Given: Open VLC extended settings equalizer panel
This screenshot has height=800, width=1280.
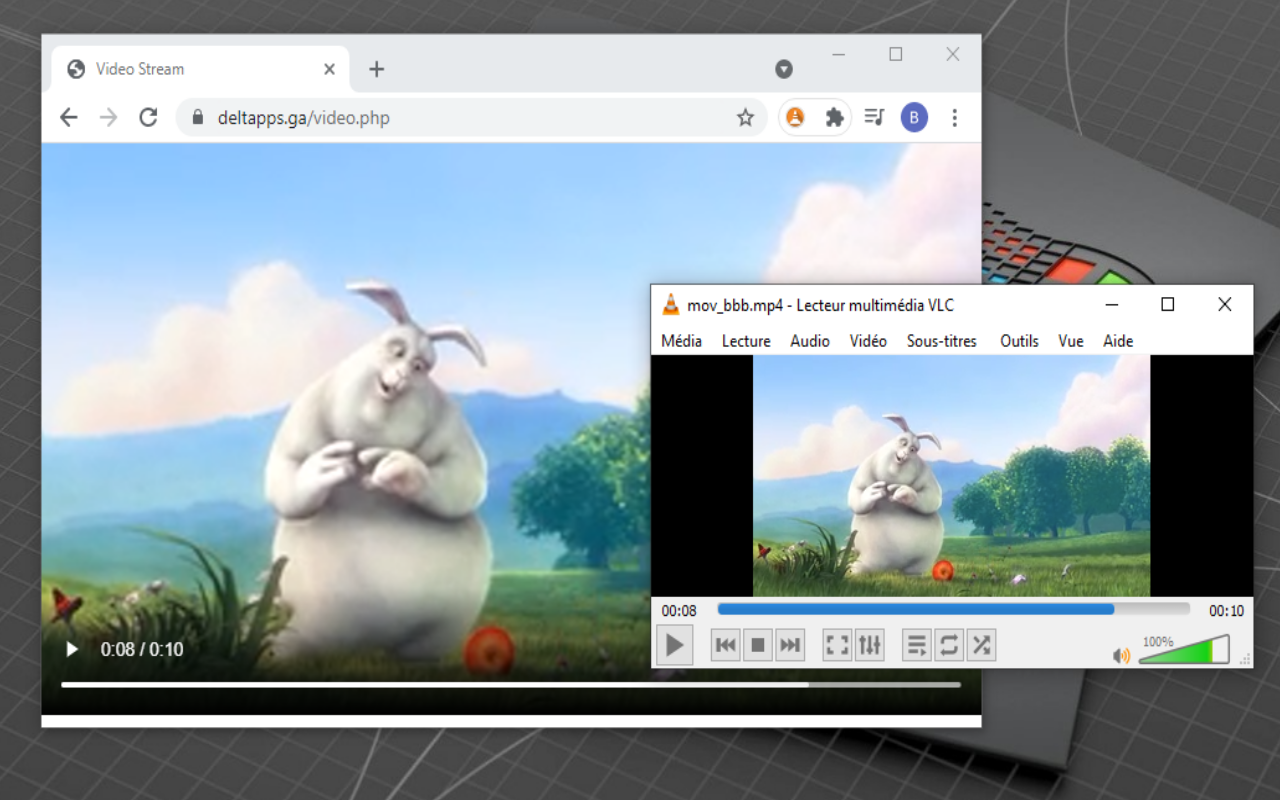Looking at the screenshot, I should point(870,645).
